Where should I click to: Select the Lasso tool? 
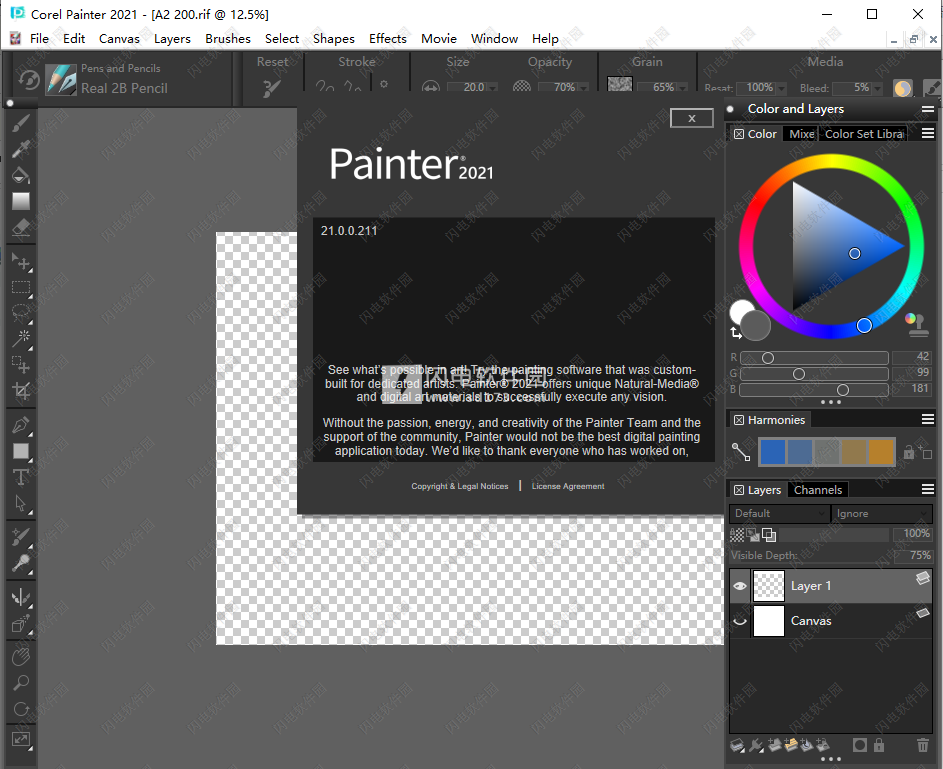pos(20,313)
